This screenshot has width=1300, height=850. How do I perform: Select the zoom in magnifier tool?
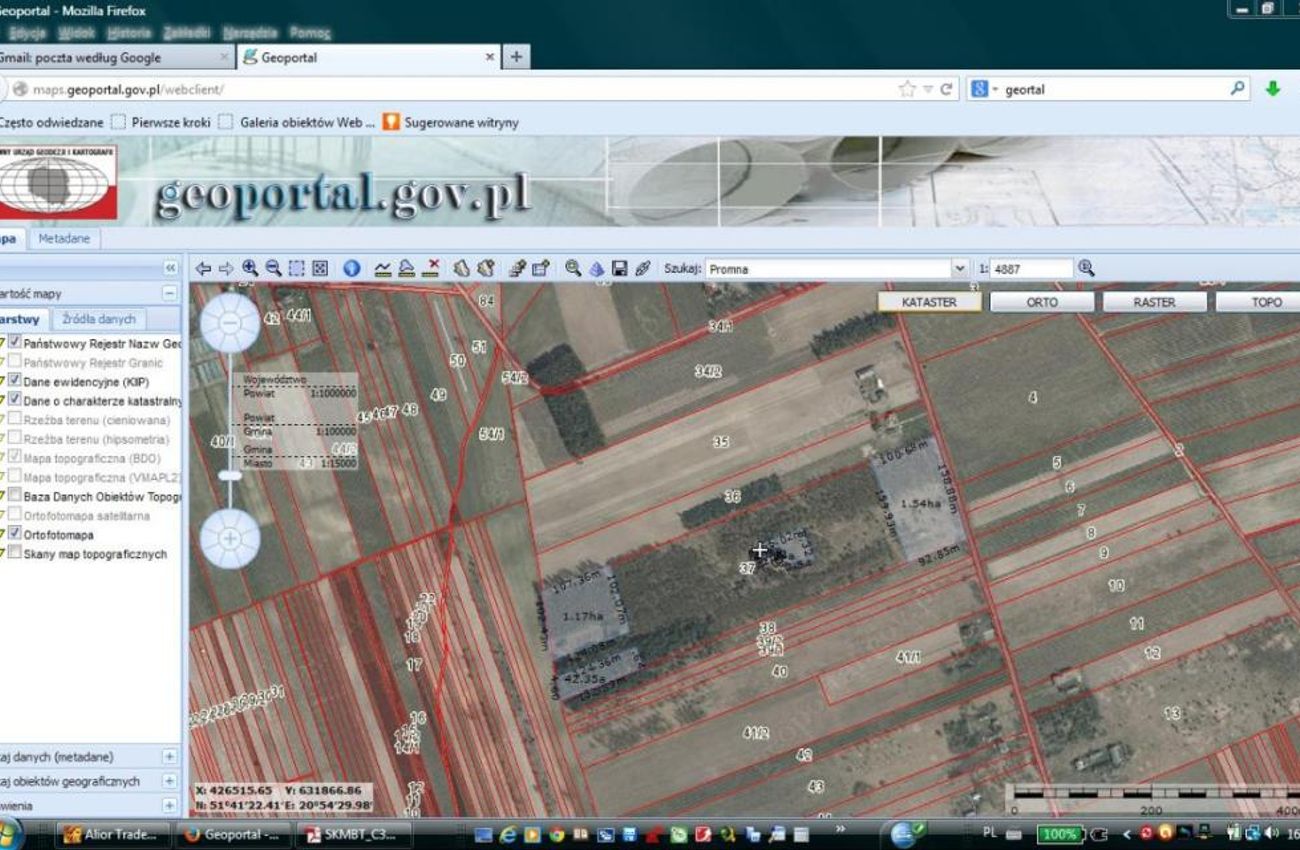pyautogui.click(x=250, y=268)
